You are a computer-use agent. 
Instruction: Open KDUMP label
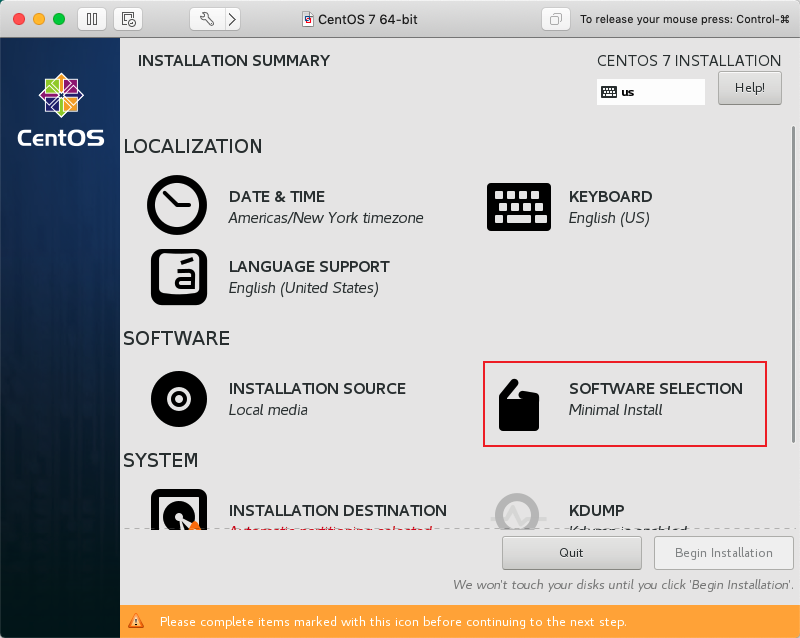click(596, 510)
